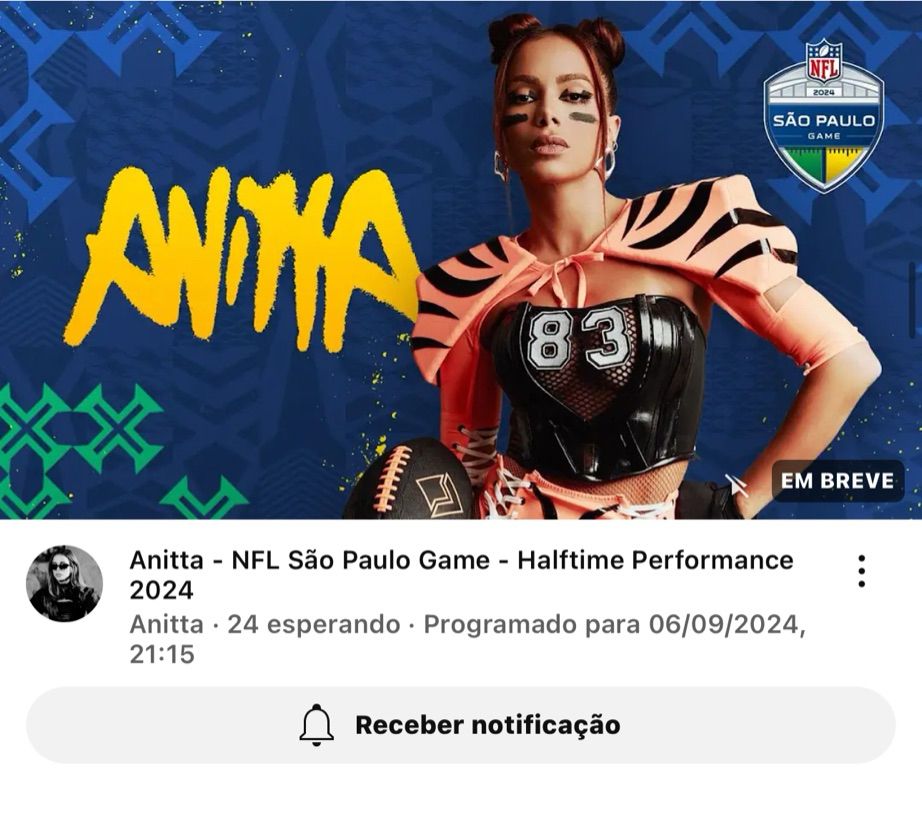Click the SÃO PAULO text in the shield
This screenshot has height=826, width=922.
[823, 121]
